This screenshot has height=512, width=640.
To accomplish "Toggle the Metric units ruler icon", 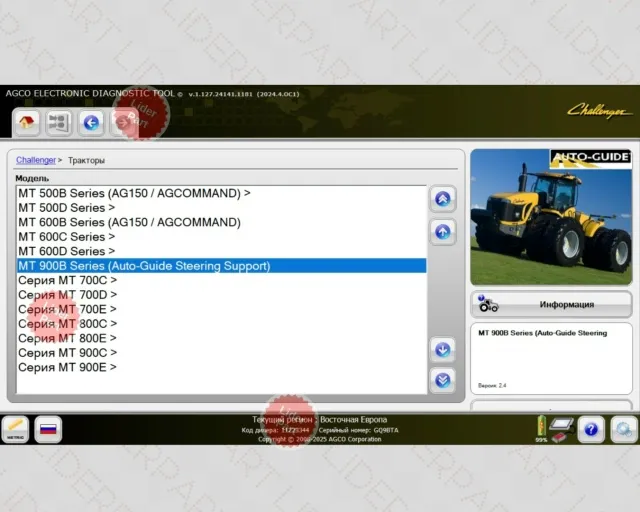I will [16, 429].
